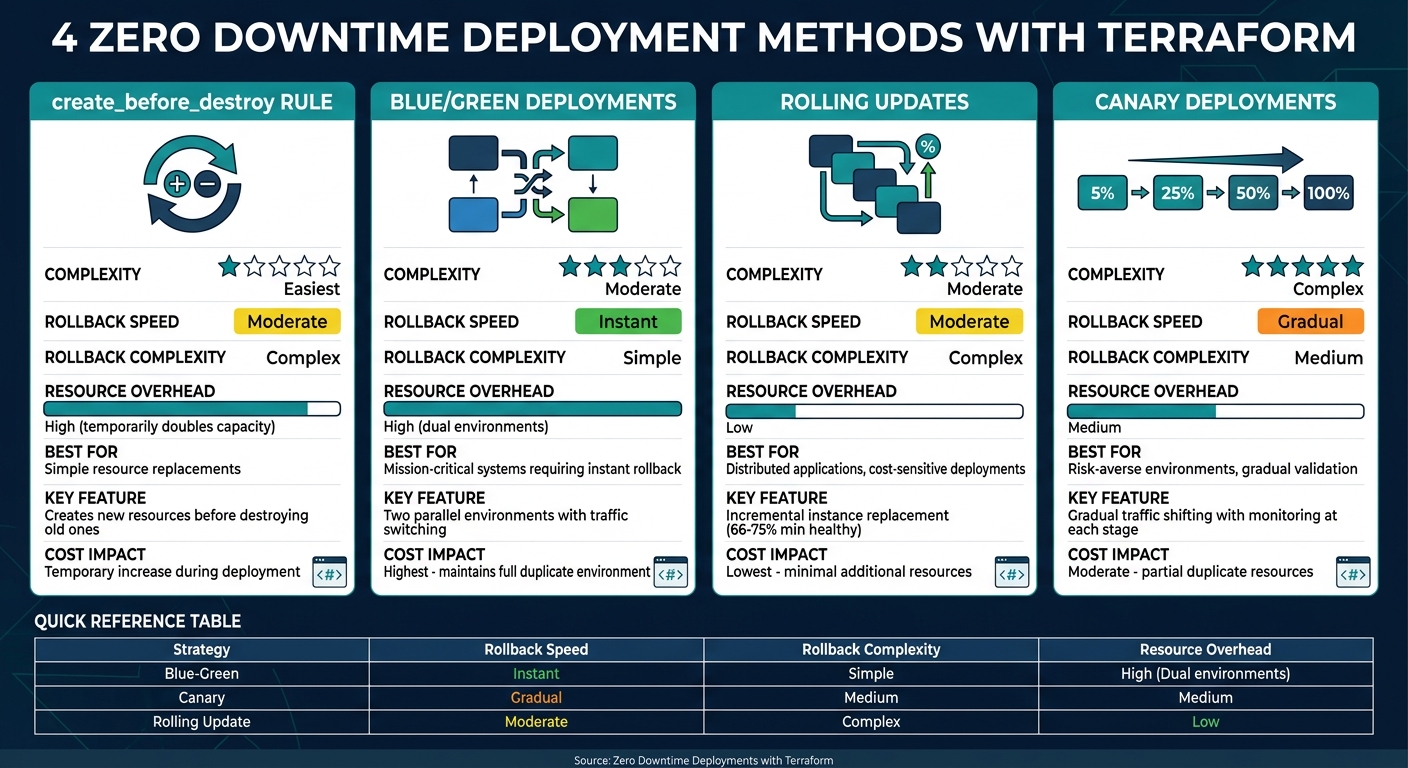Screen dimensions: 1408x768
Task: Click the code icon in create_before_destroy card
Action: point(329,572)
